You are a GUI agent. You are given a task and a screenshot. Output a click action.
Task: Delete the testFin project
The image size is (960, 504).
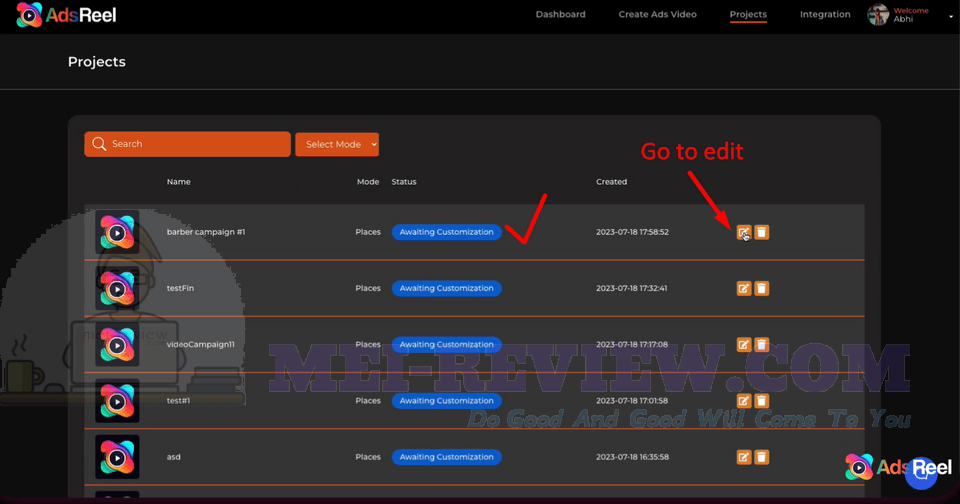762,288
